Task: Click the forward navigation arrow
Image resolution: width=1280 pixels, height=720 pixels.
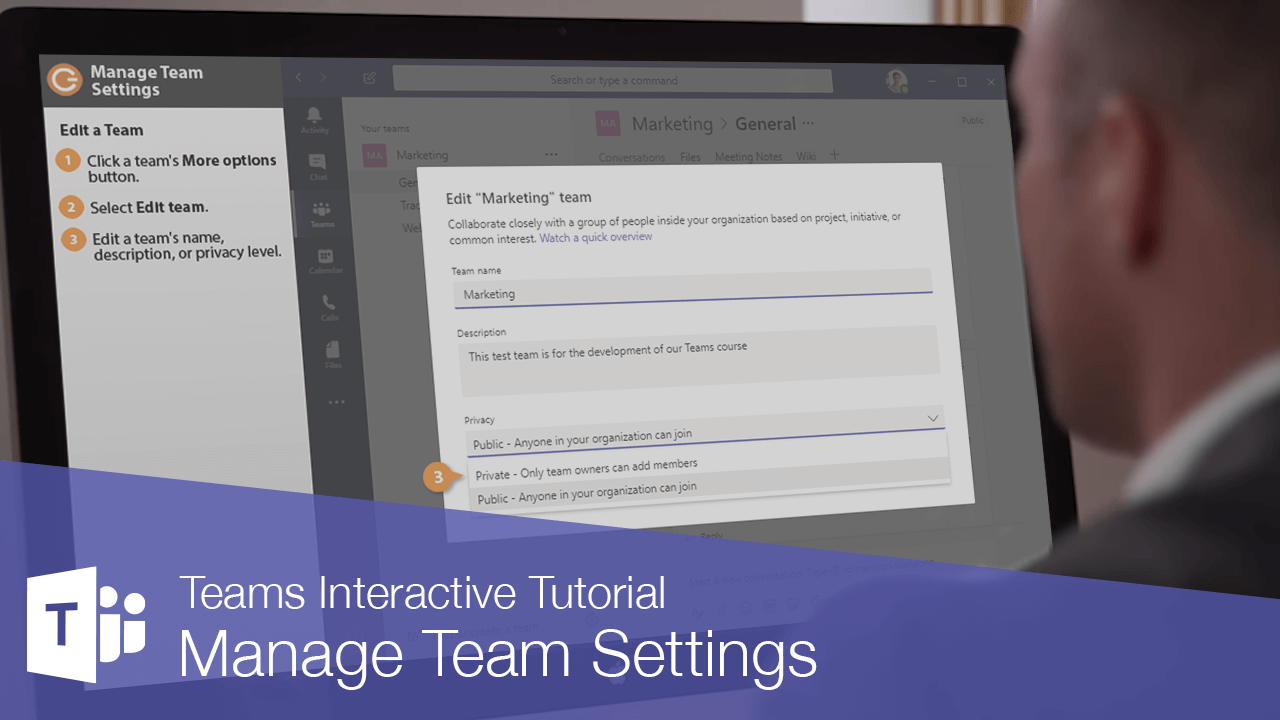Action: (x=324, y=77)
